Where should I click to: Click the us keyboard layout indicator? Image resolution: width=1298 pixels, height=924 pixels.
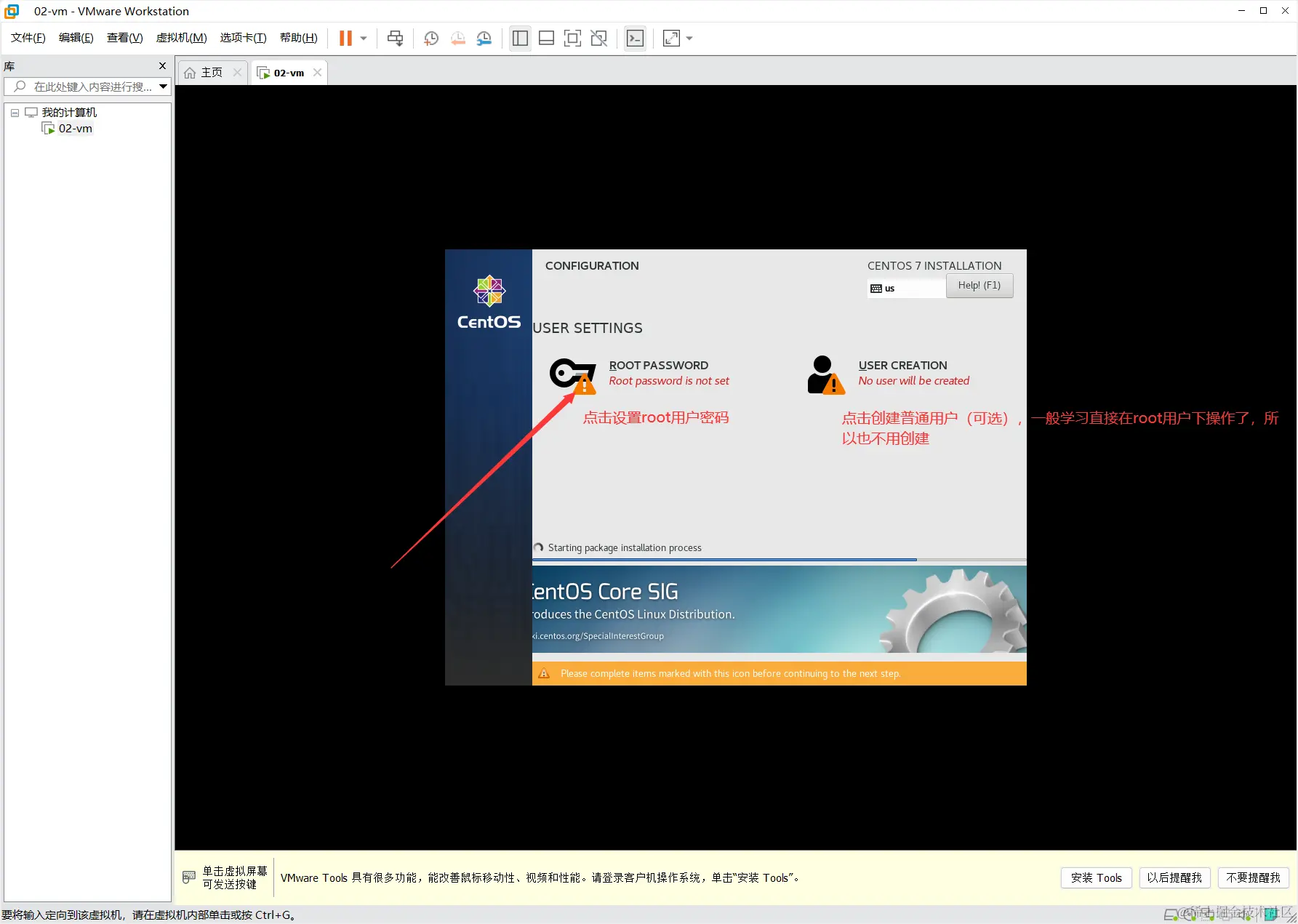pyautogui.click(x=906, y=289)
